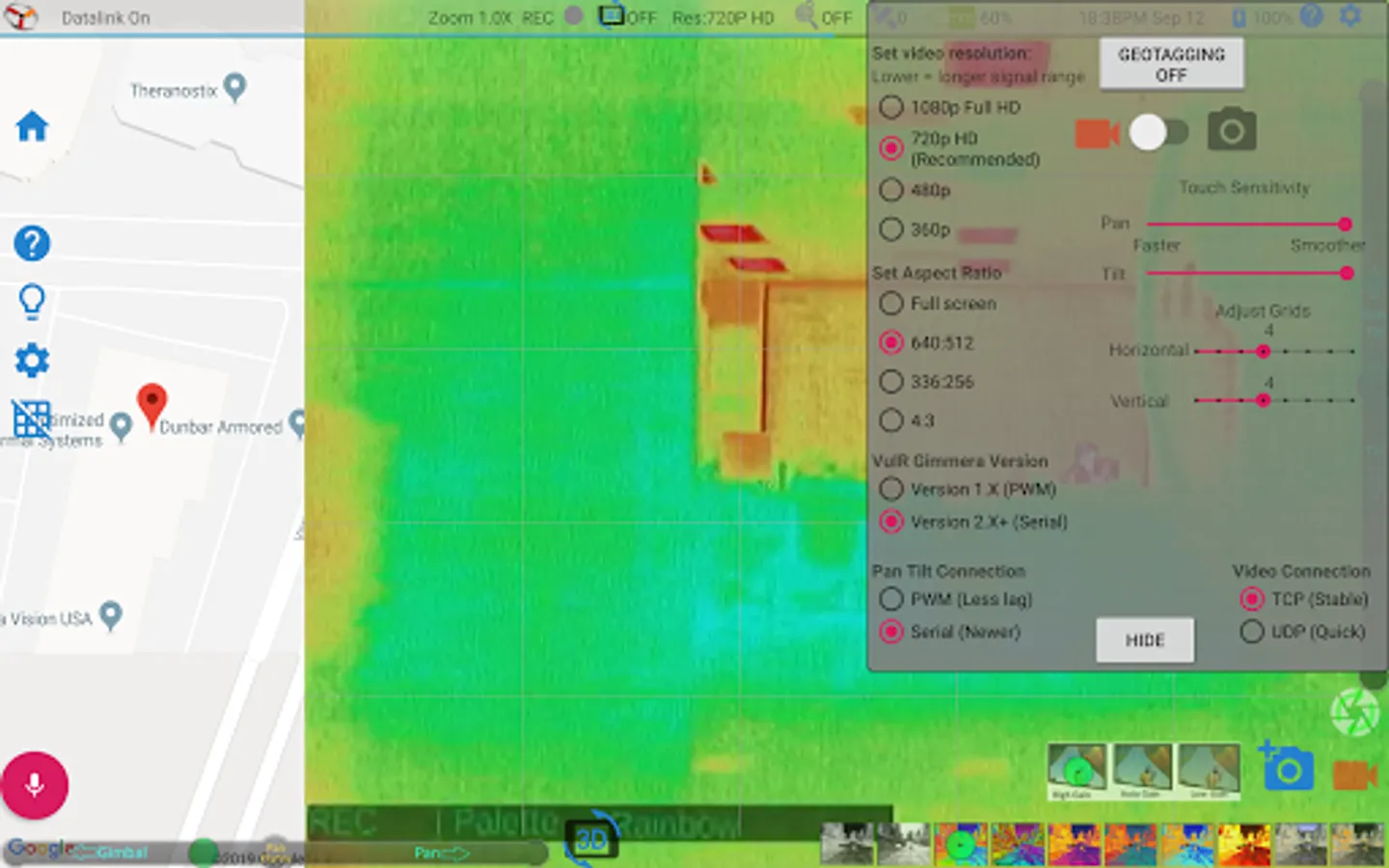Tap the drone logo icon at top-left
Viewport: 1389px width, 868px height.
[21, 16]
